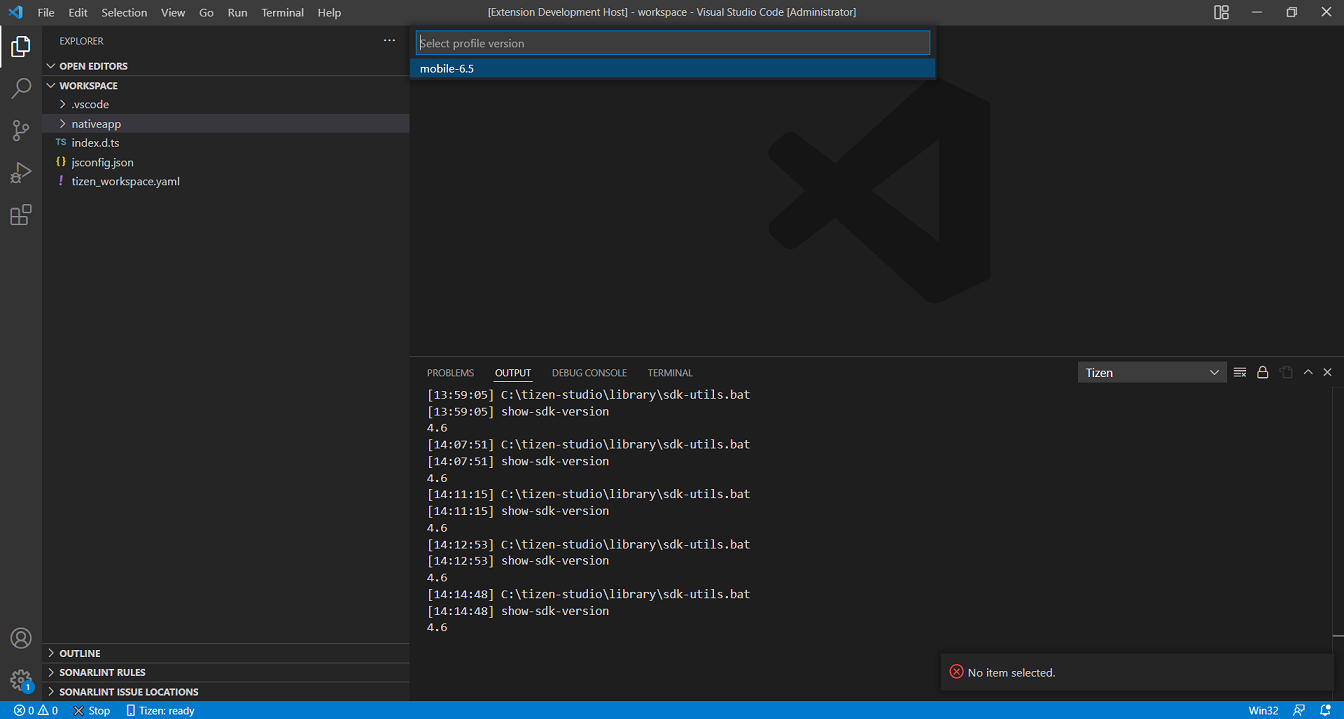Expand the OUTLINE section
Image resolution: width=1344 pixels, height=719 pixels.
click(80, 653)
